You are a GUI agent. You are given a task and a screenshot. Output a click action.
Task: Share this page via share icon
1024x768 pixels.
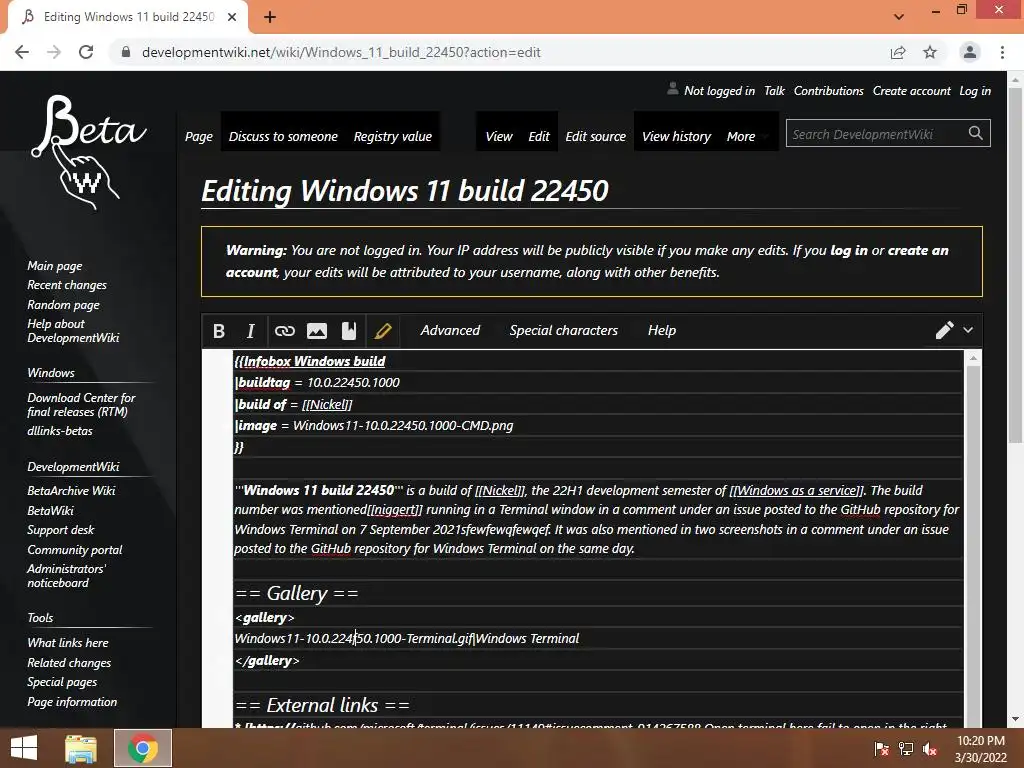coord(898,52)
